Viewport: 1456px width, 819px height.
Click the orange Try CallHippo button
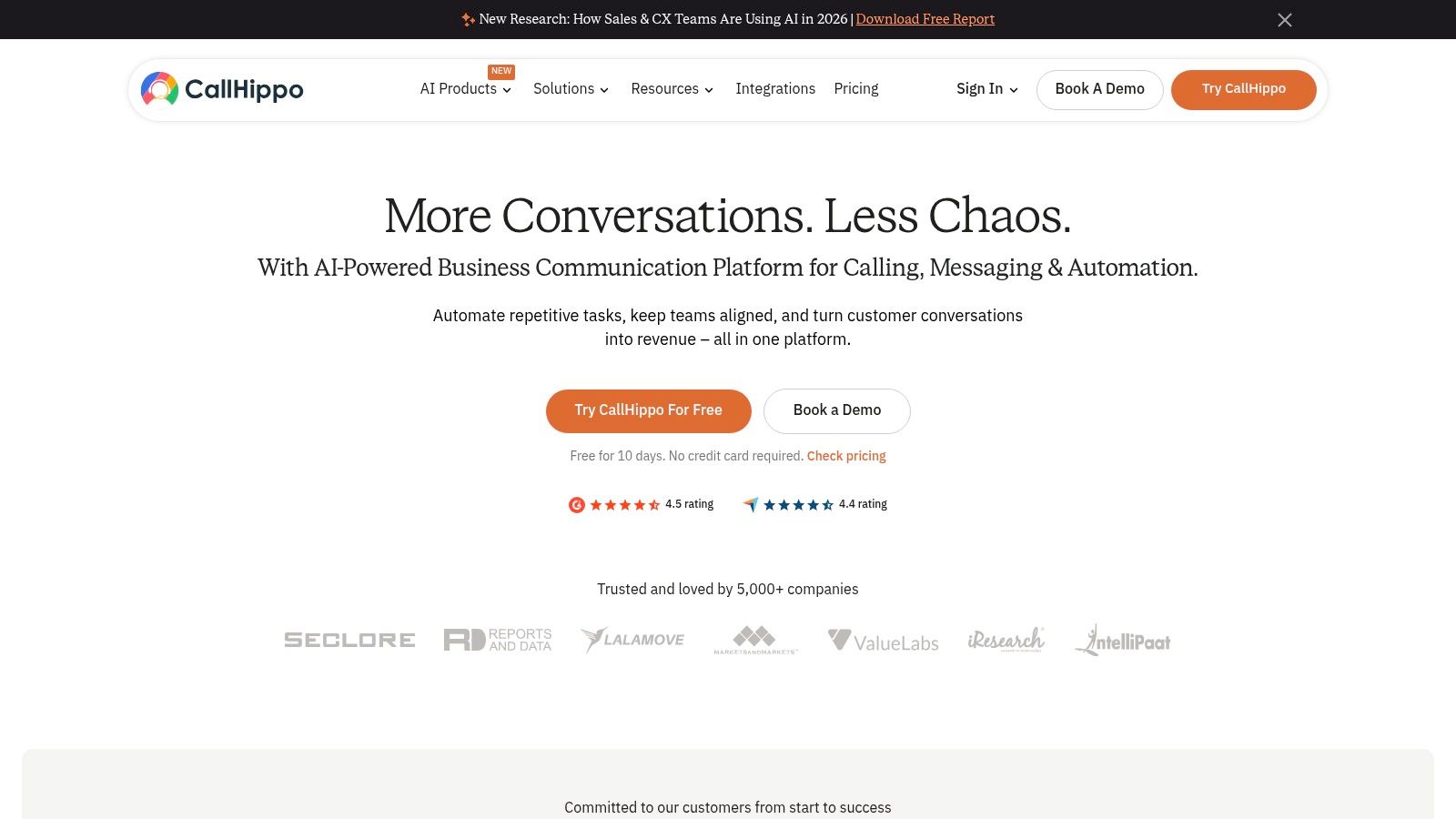1243,89
